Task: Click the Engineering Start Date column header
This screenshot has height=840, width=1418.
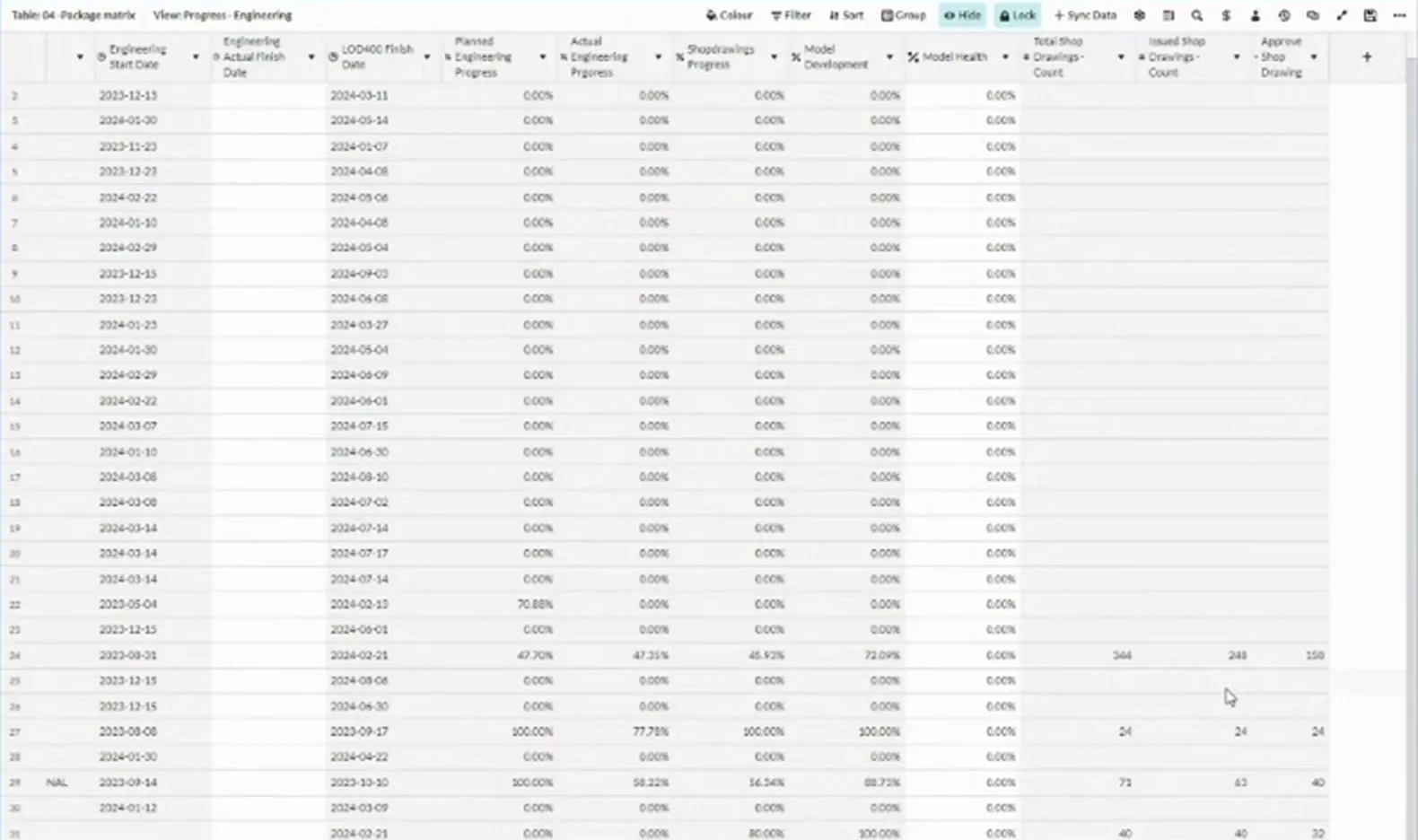Action: (153, 57)
